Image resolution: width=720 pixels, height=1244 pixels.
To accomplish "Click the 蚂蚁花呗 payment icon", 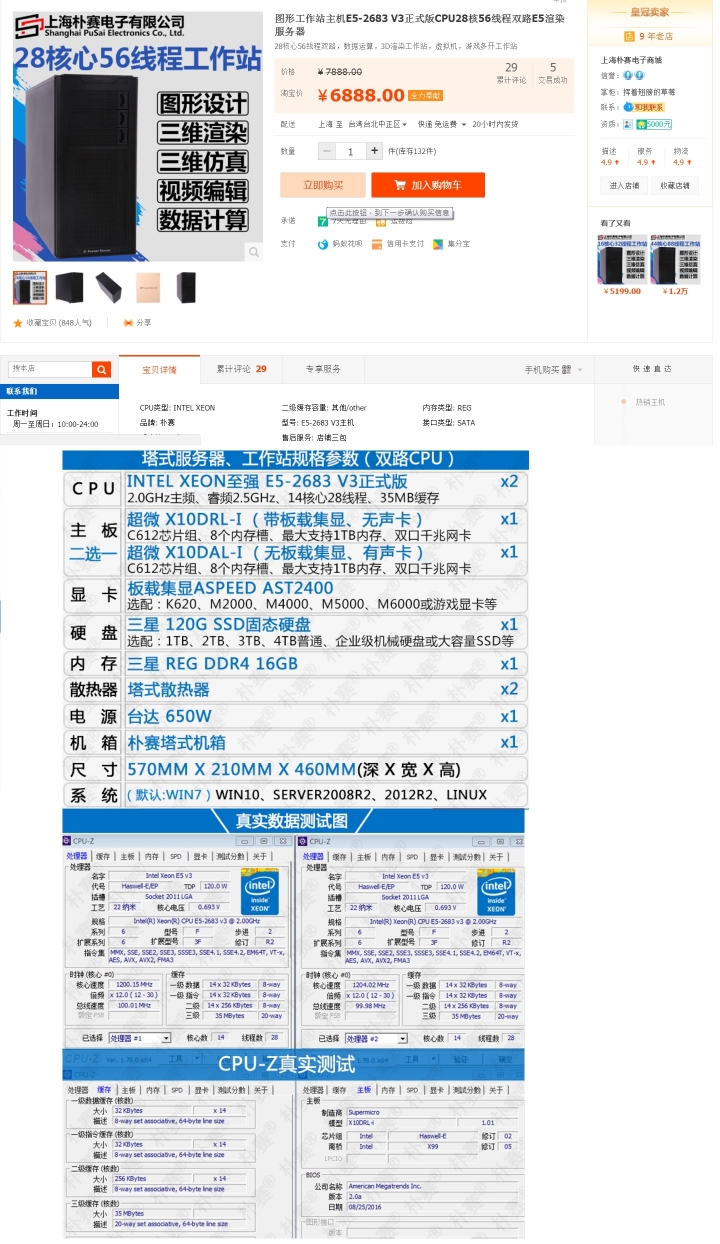I will 323,243.
